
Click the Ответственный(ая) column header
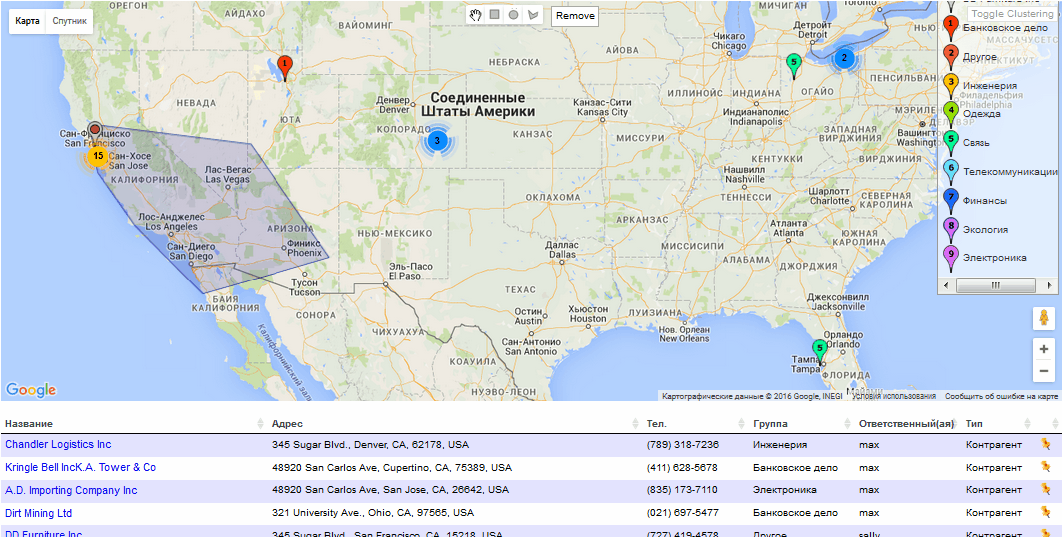(906, 424)
